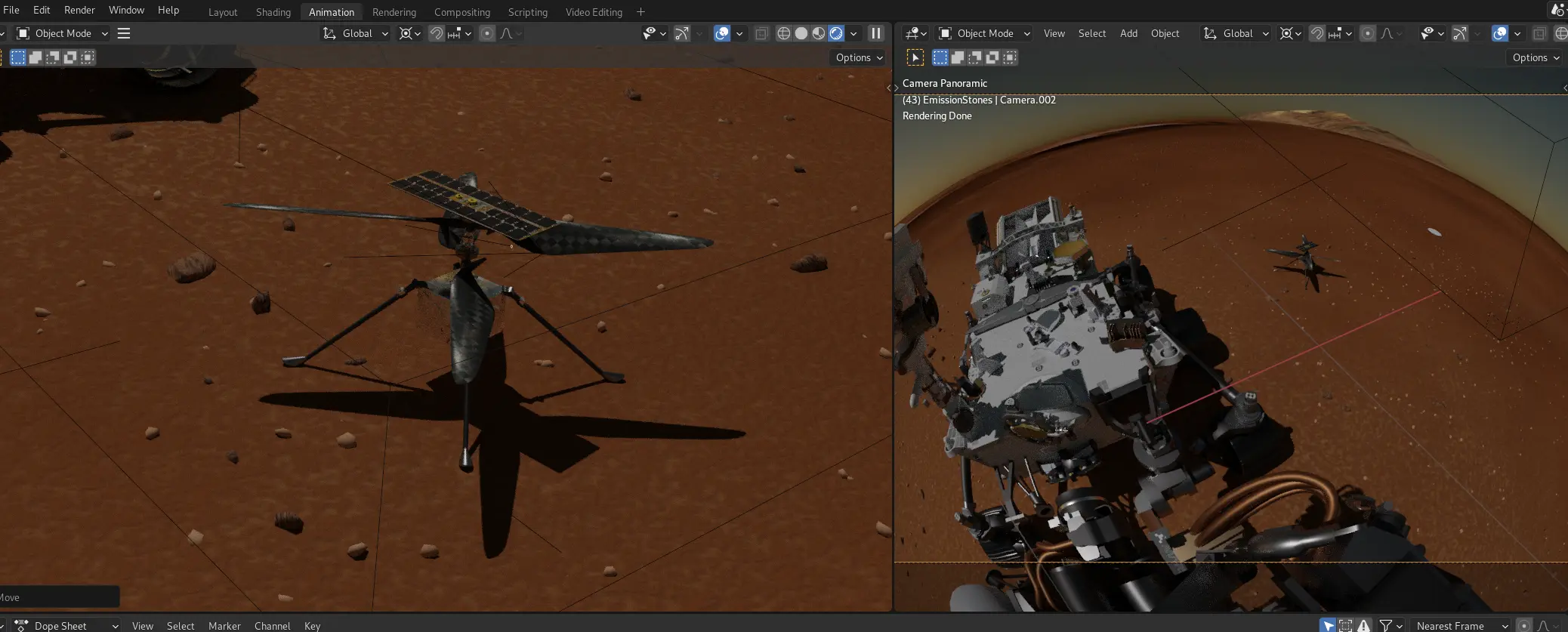1568x632 pixels.
Task: Open the sidebar hamburger menu in left viewport
Action: pos(124,33)
